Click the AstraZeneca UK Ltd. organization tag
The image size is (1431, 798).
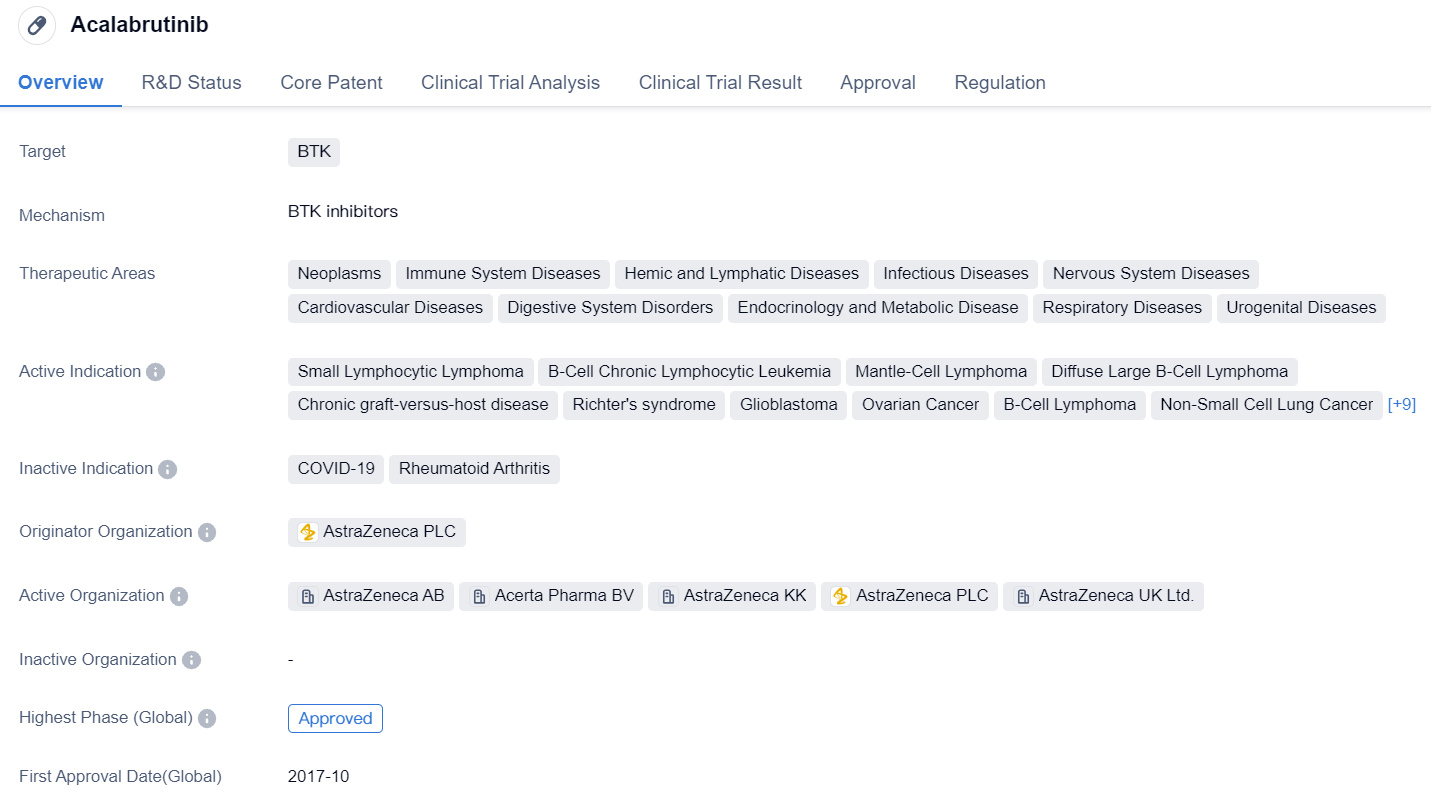point(1104,596)
